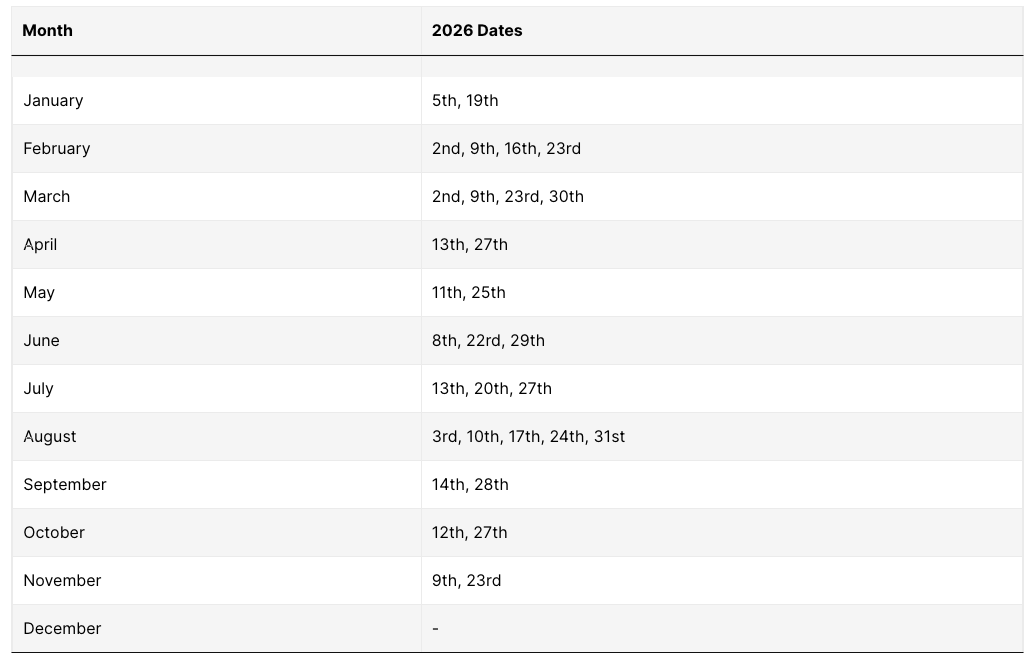This screenshot has width=1032, height=661.
Task: Click February dates 2nd, 9th, 16th, 23rd
Action: point(506,148)
